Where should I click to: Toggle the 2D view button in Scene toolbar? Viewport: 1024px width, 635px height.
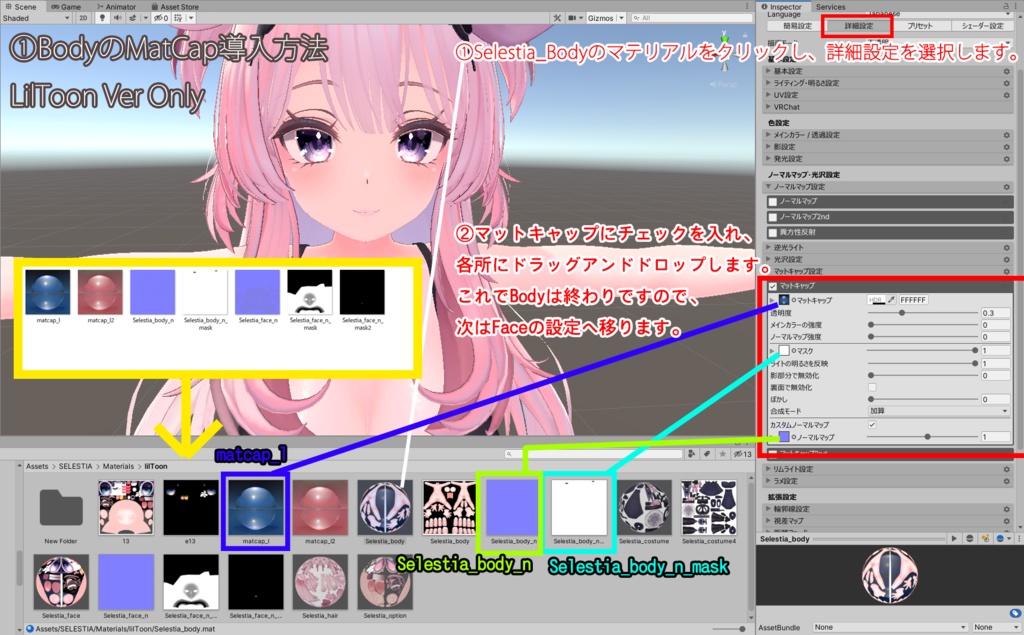click(x=84, y=18)
